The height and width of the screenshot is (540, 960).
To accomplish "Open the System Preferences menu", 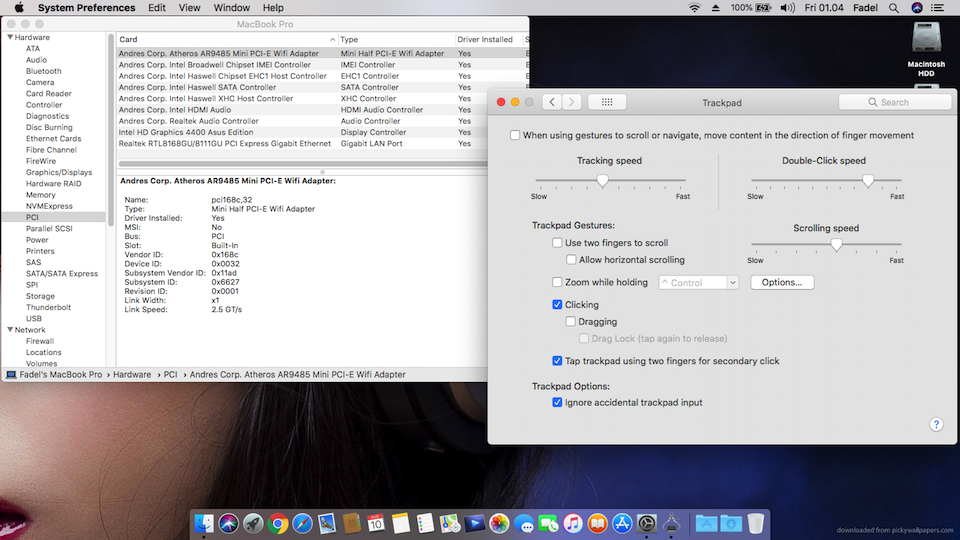I will click(86, 8).
